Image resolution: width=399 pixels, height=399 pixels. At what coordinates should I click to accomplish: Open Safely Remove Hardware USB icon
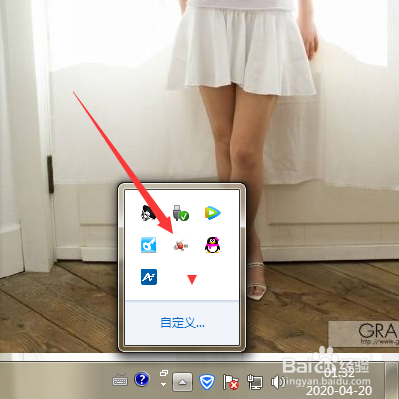(181, 213)
